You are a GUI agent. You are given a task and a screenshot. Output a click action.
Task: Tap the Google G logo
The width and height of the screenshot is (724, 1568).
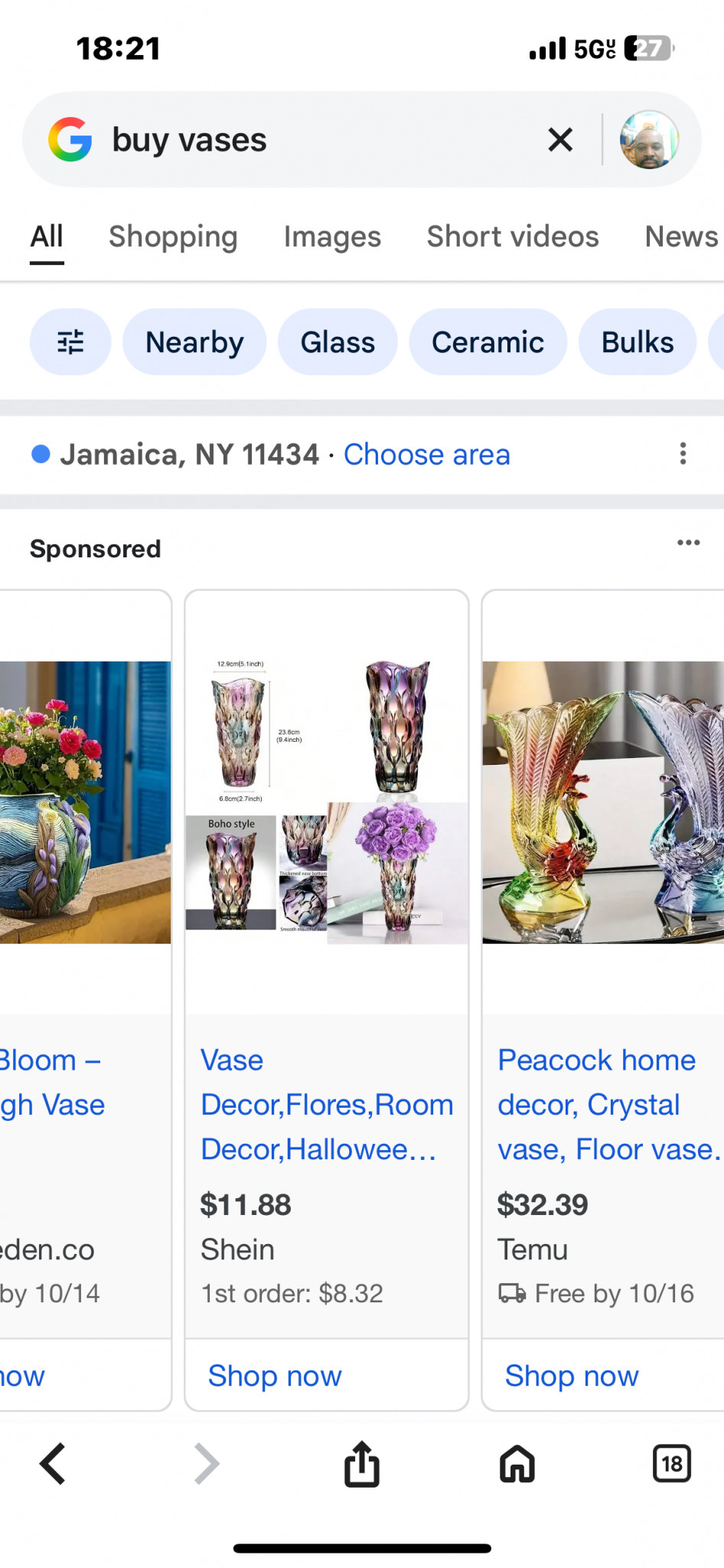pos(70,139)
